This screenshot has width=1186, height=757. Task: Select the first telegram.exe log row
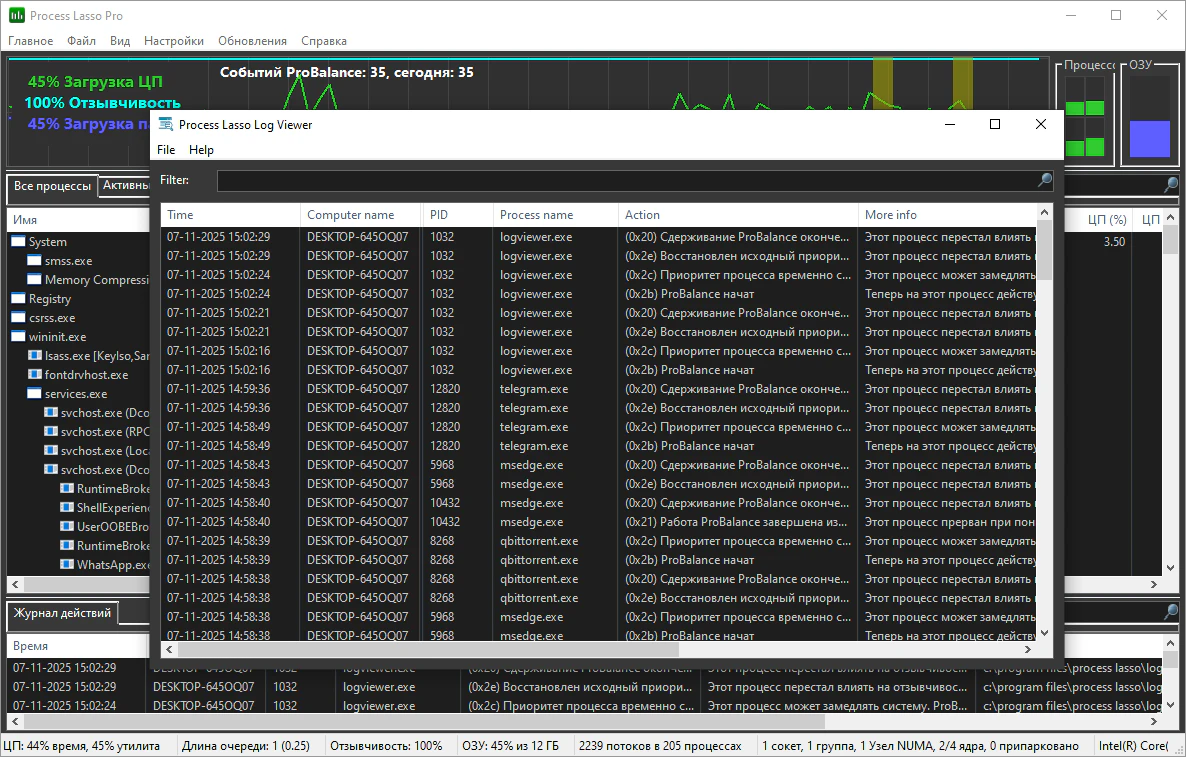tap(534, 389)
